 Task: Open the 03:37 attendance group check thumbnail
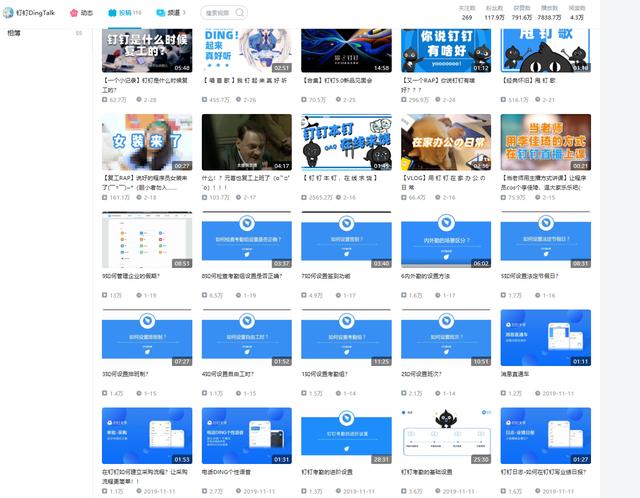click(247, 240)
